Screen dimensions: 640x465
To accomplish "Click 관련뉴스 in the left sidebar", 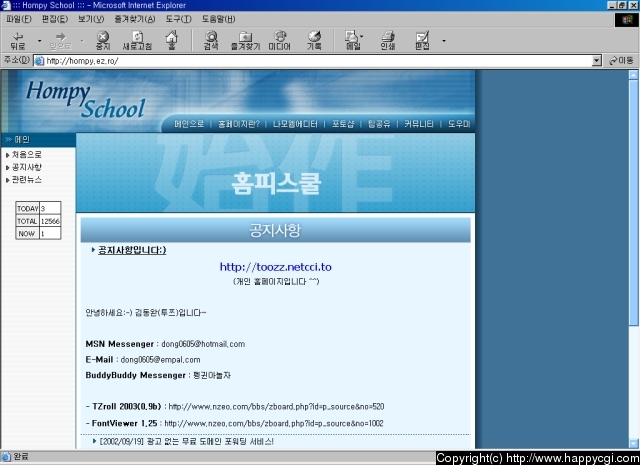I will pos(27,180).
